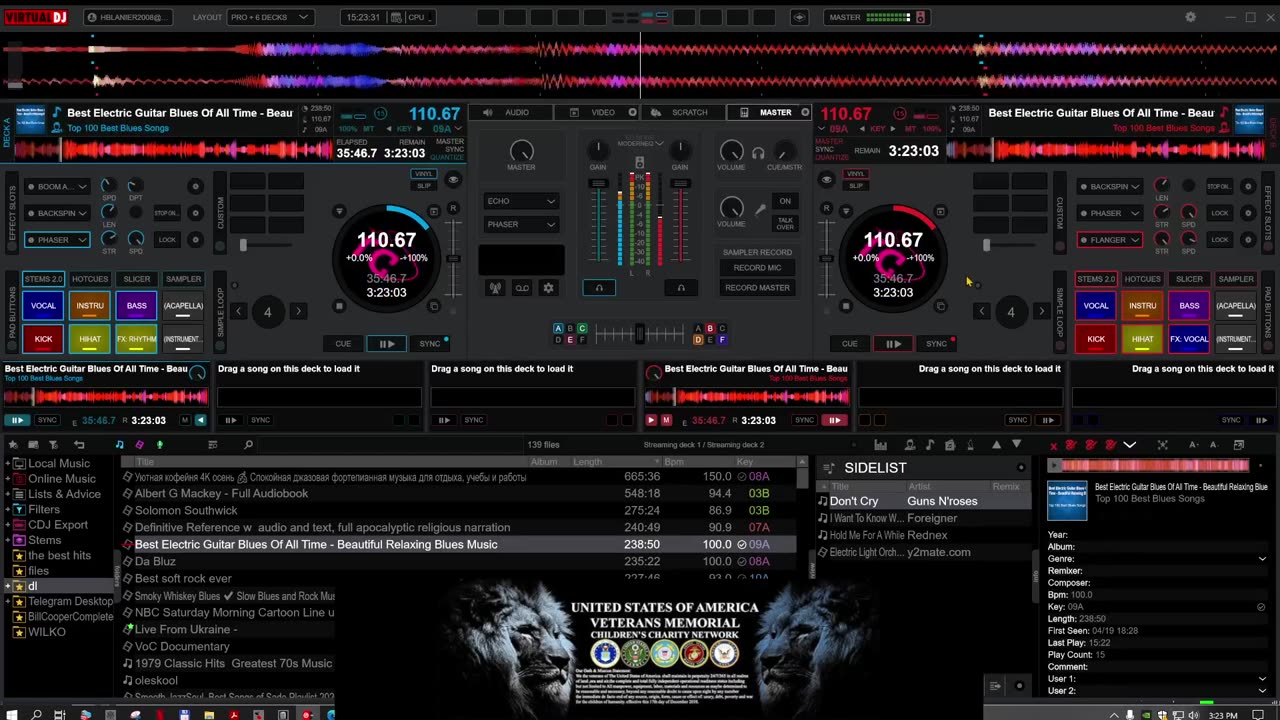Click the left deck album cover thumbnail
Image resolution: width=1280 pixels, height=720 pixels.
(31, 119)
